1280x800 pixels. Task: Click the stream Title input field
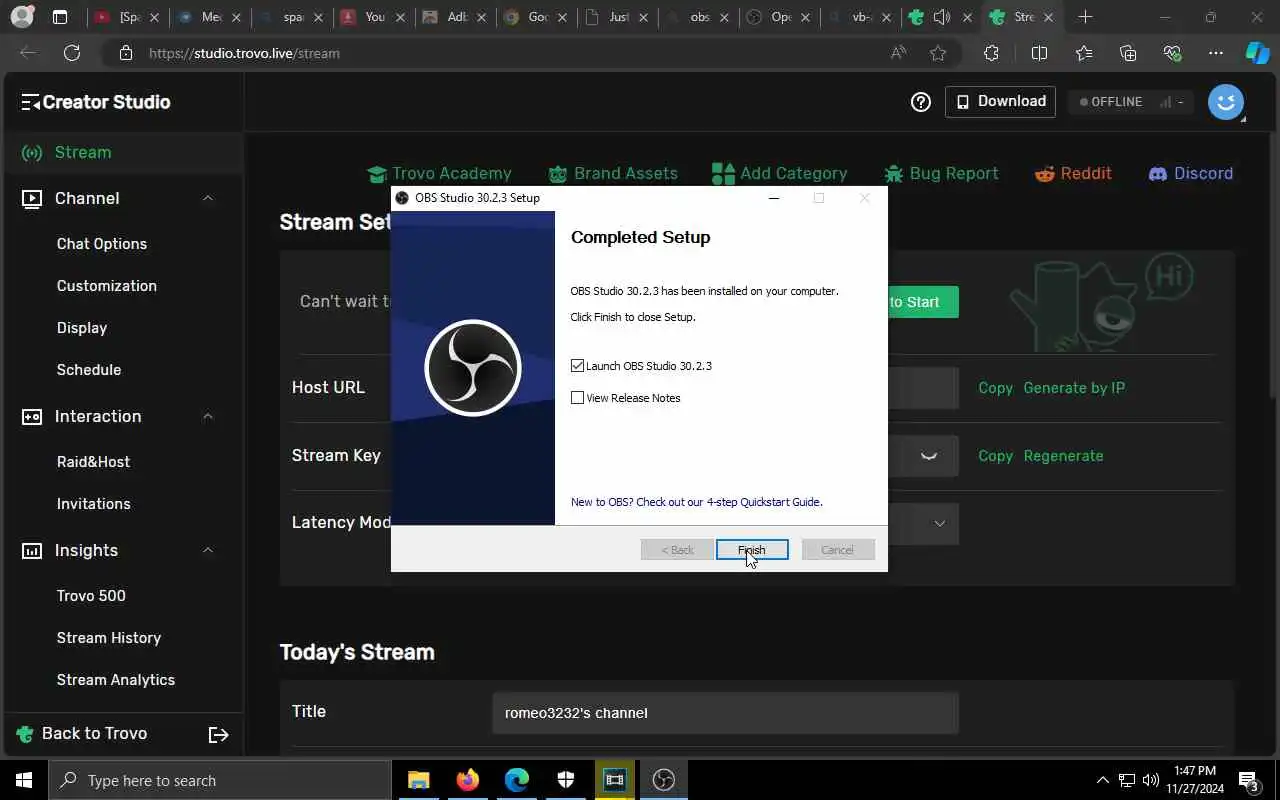[x=725, y=713]
